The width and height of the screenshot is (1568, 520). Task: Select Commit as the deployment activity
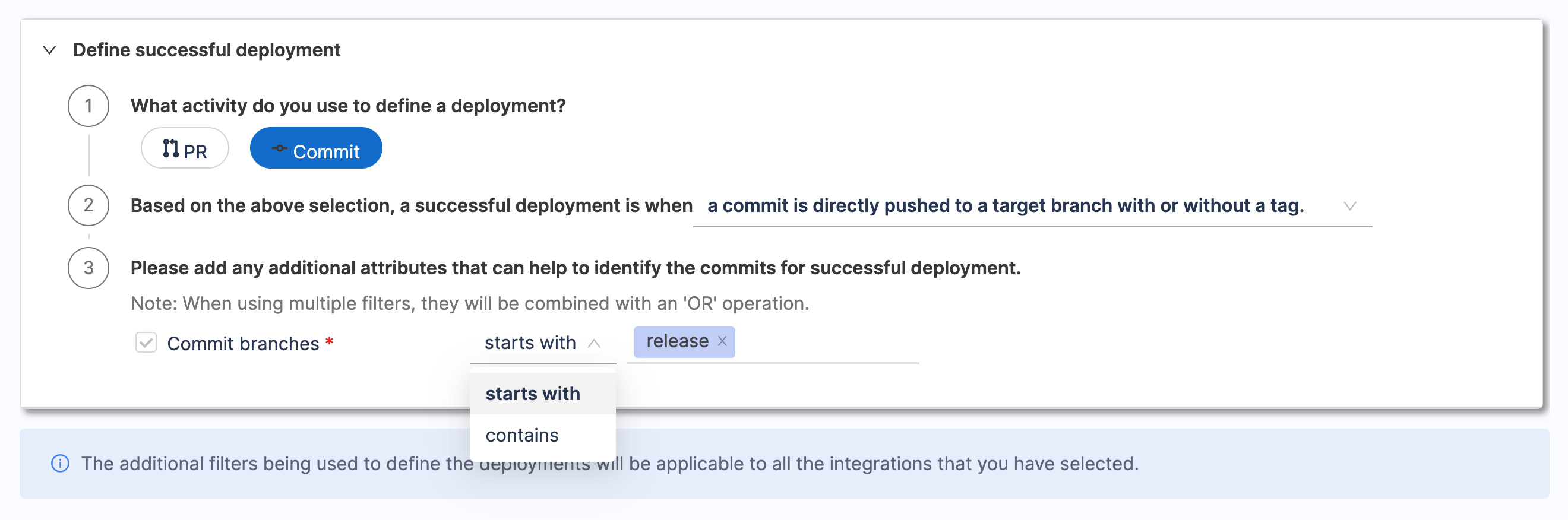(x=316, y=148)
